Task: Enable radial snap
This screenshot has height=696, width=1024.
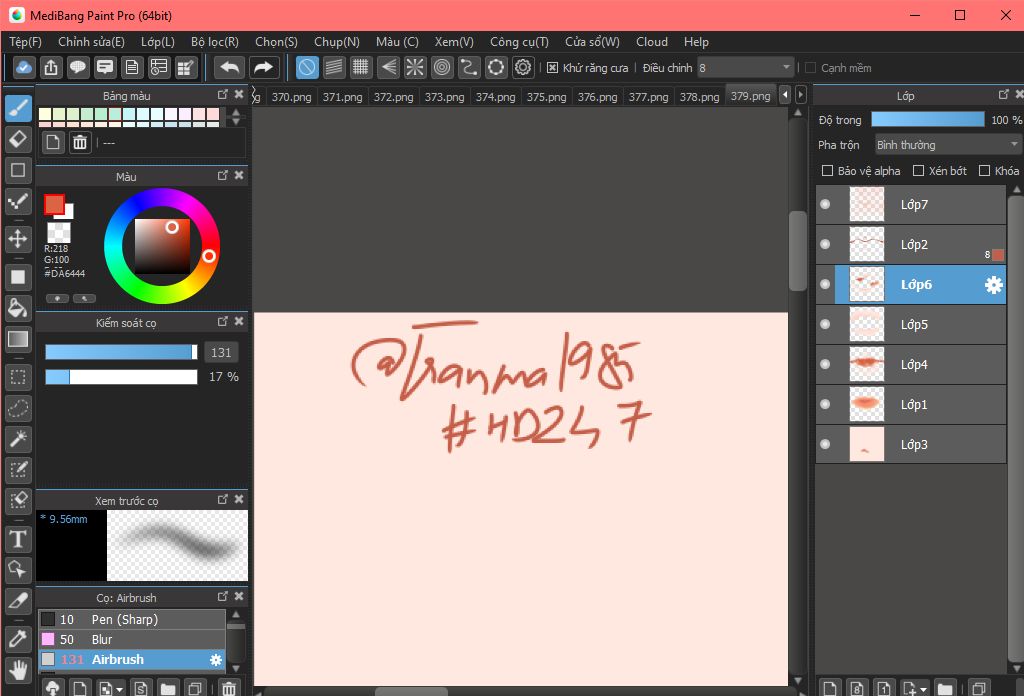Action: [415, 67]
